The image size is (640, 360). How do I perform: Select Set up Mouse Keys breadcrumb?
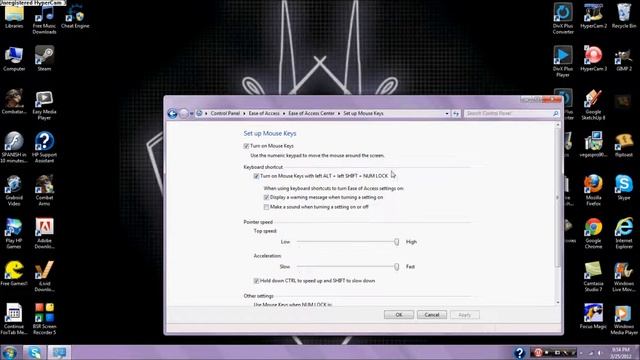coord(363,113)
